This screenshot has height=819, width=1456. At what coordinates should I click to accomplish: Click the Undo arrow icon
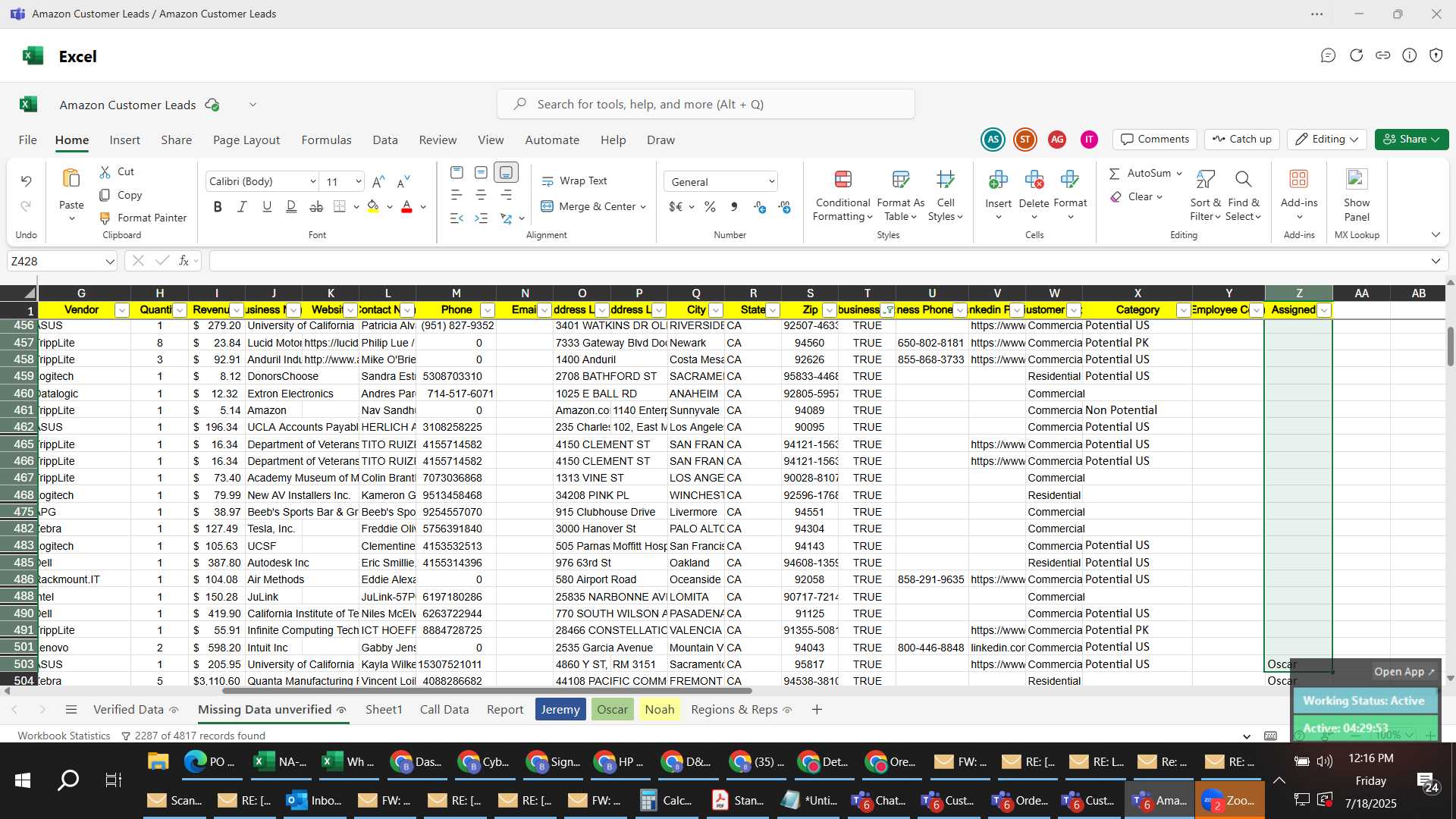click(x=26, y=180)
